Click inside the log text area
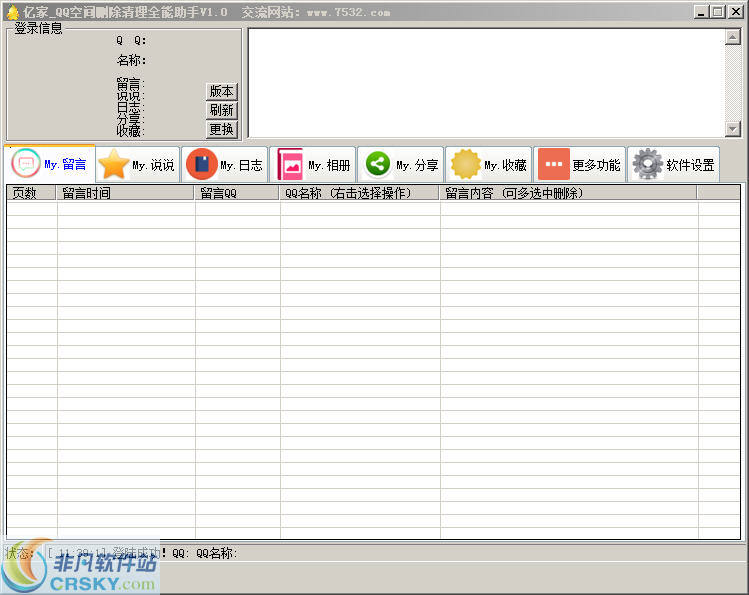Viewport: 749px width, 595px height. tap(486, 83)
